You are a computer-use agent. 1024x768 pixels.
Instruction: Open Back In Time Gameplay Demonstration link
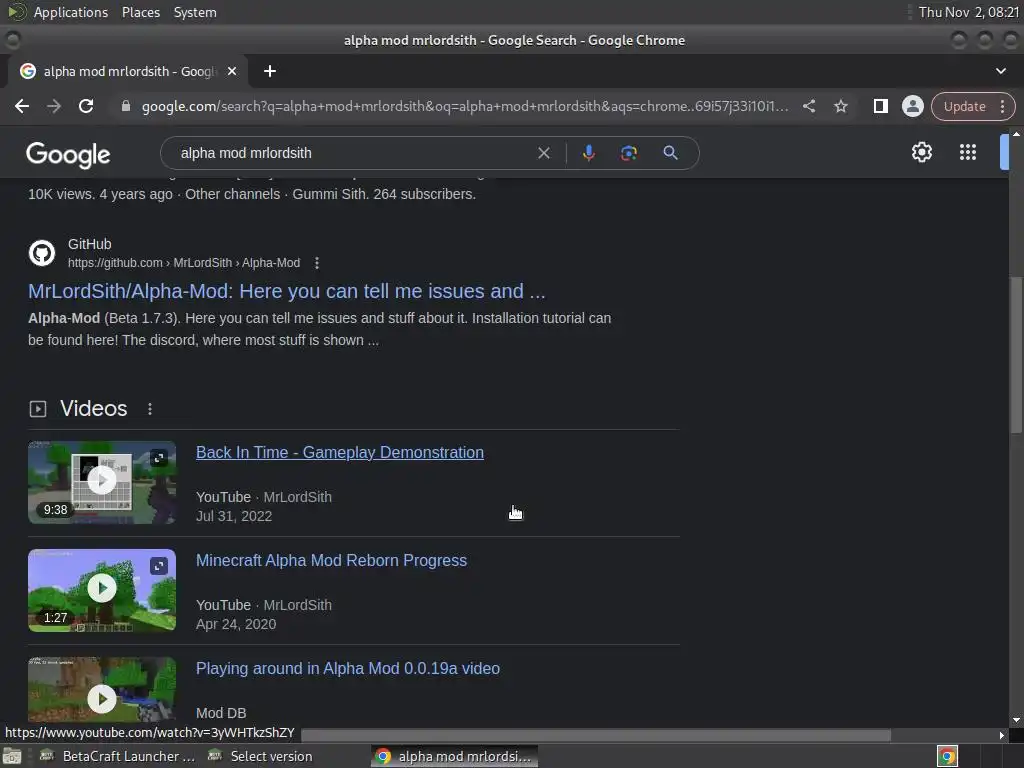pyautogui.click(x=340, y=453)
